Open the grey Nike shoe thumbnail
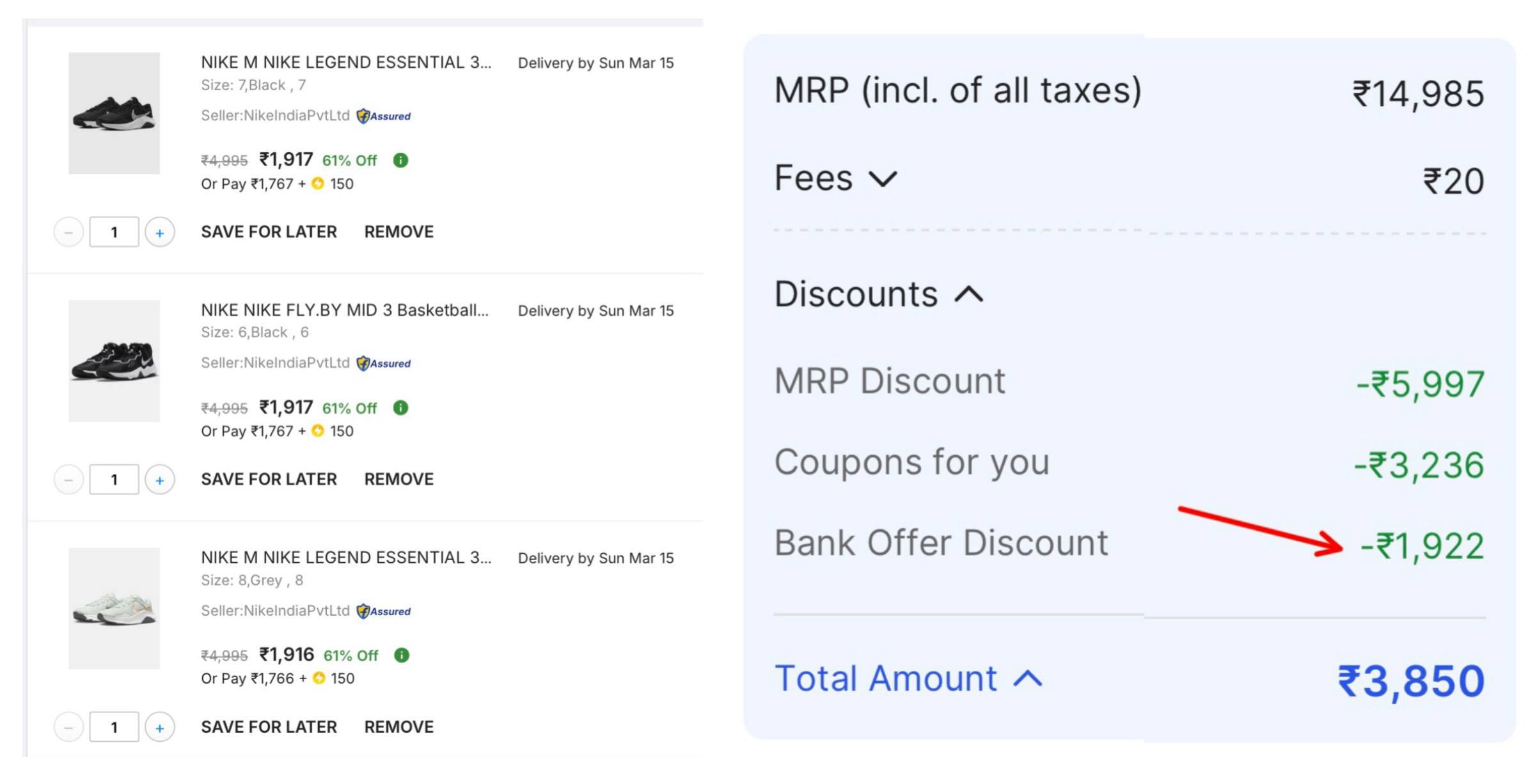 click(x=114, y=608)
